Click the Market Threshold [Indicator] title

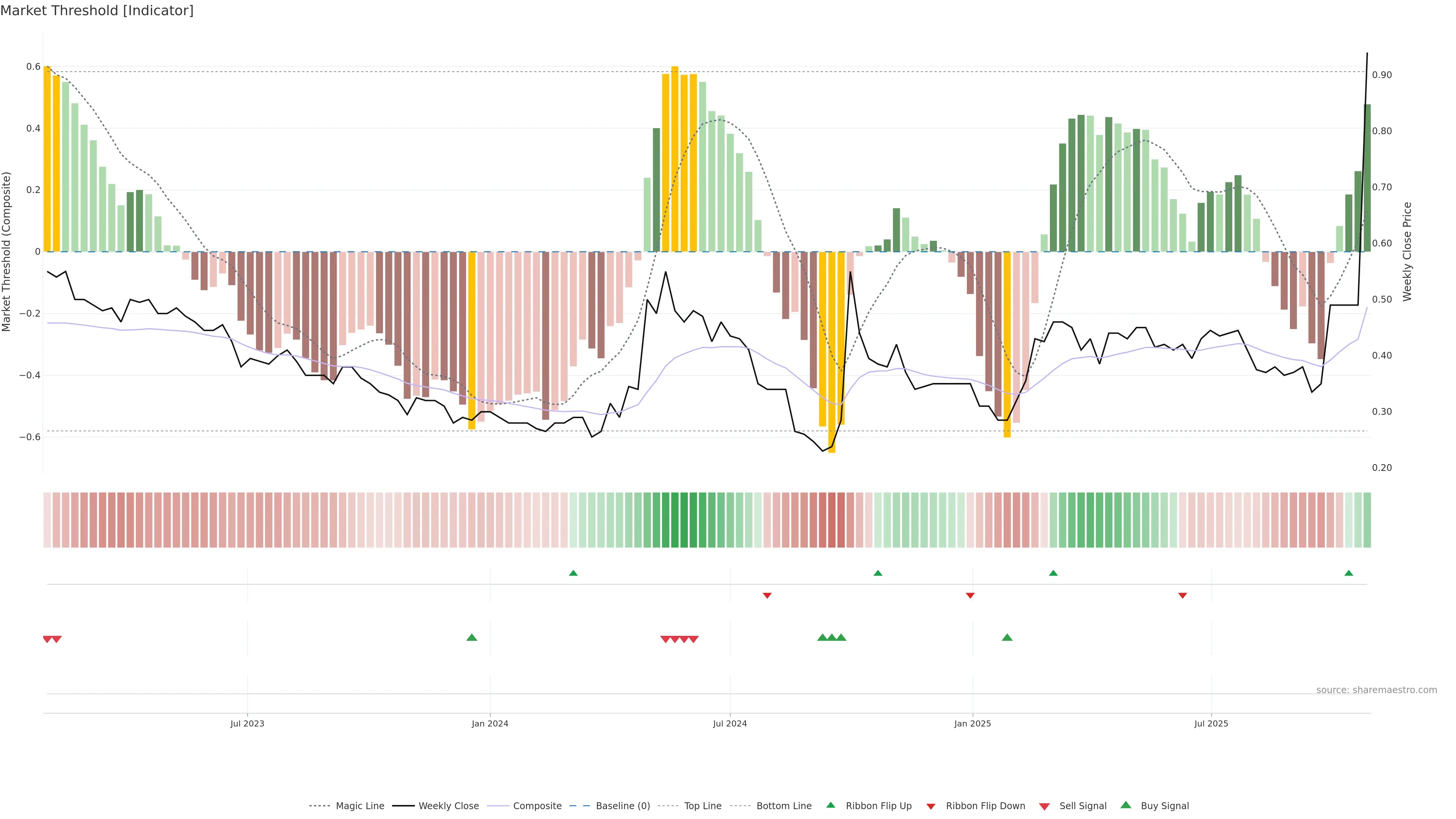coord(97,11)
